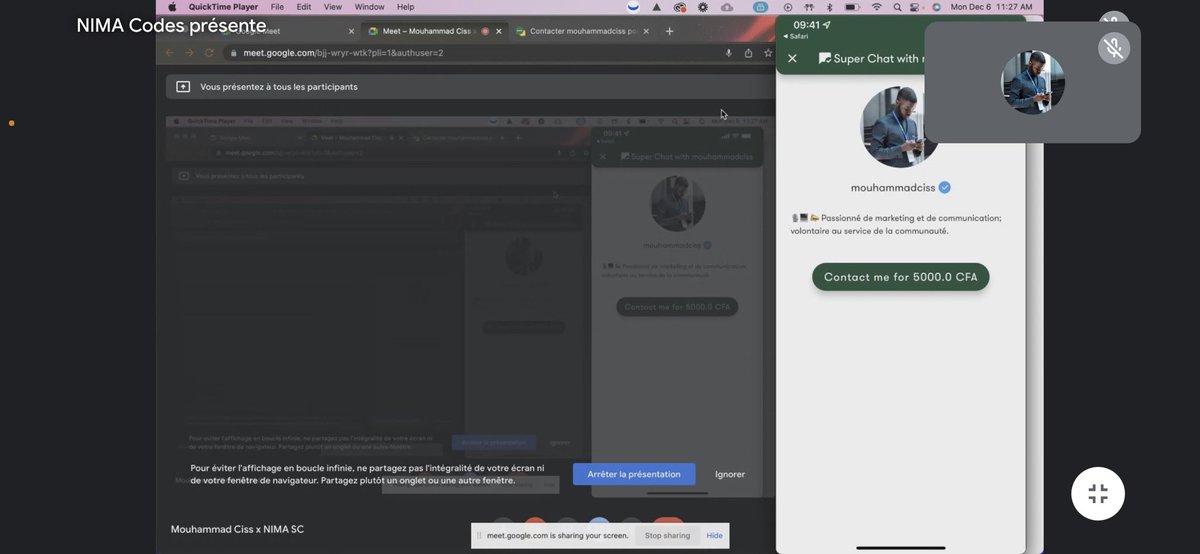1200x554 pixels.
Task: Open the File menu
Action: (x=277, y=7)
